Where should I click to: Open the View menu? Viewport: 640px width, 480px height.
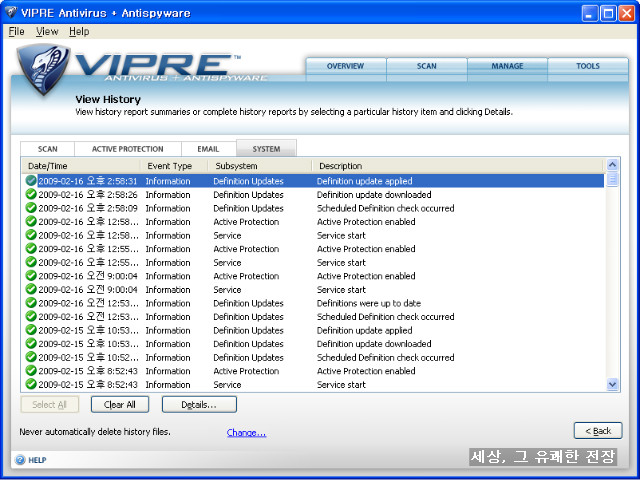[47, 31]
